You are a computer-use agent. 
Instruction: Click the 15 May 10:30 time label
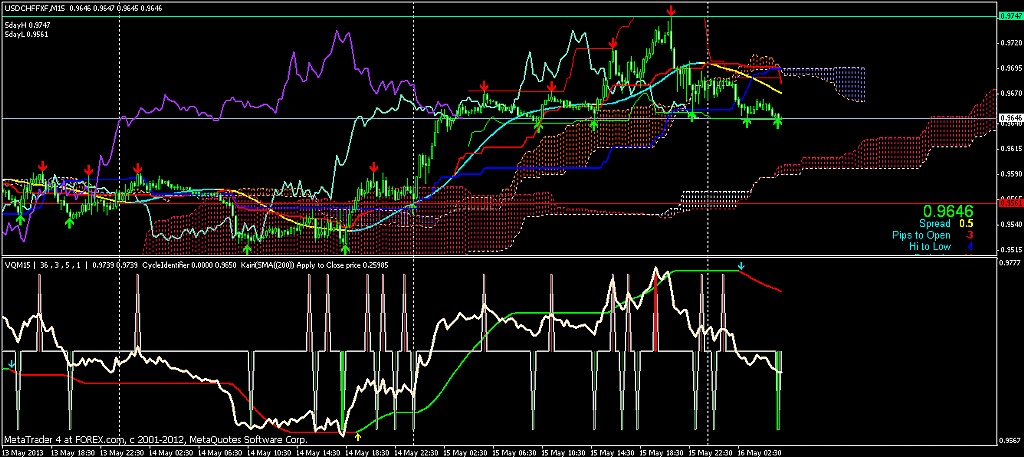click(x=562, y=452)
